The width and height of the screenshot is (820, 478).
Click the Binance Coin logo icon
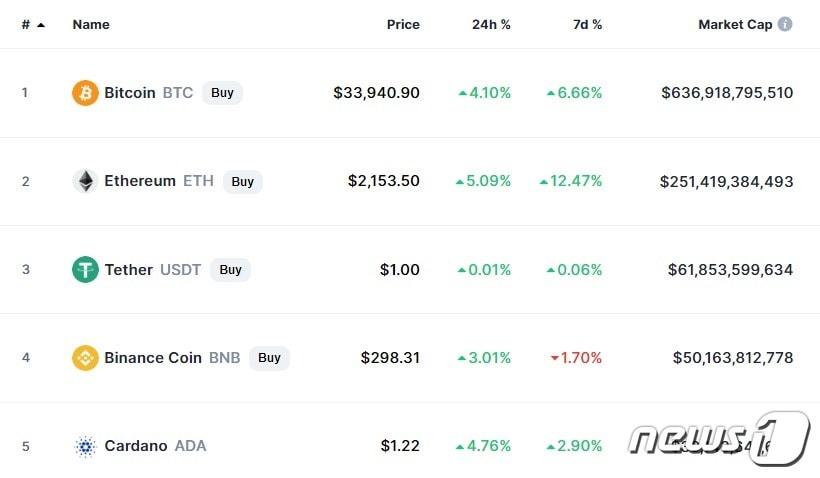point(85,357)
